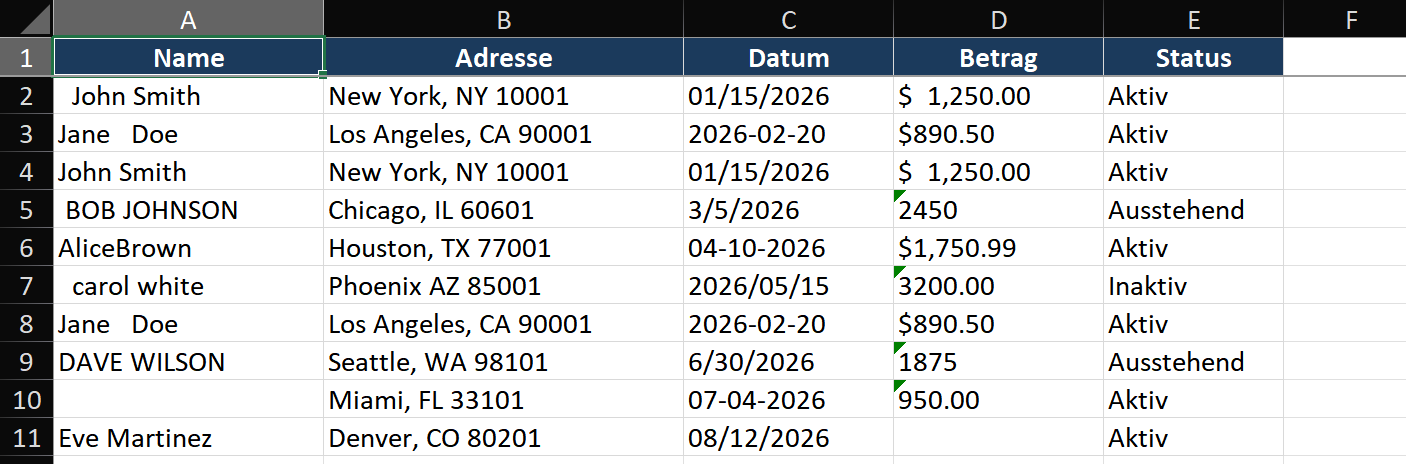Select row 9 header number
Image resolution: width=1406 pixels, height=464 pixels.
coord(26,361)
